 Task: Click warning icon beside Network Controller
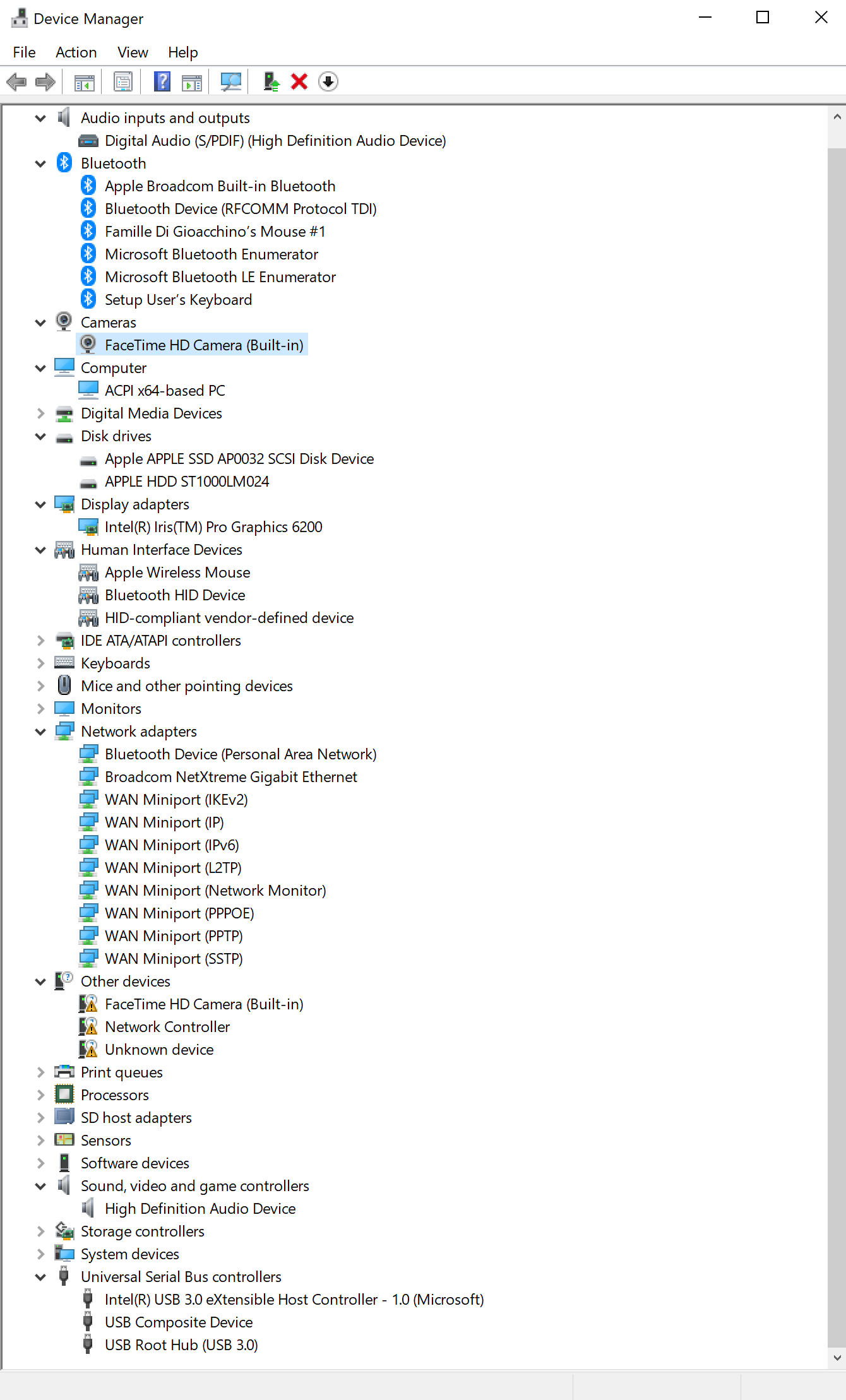(x=88, y=1026)
